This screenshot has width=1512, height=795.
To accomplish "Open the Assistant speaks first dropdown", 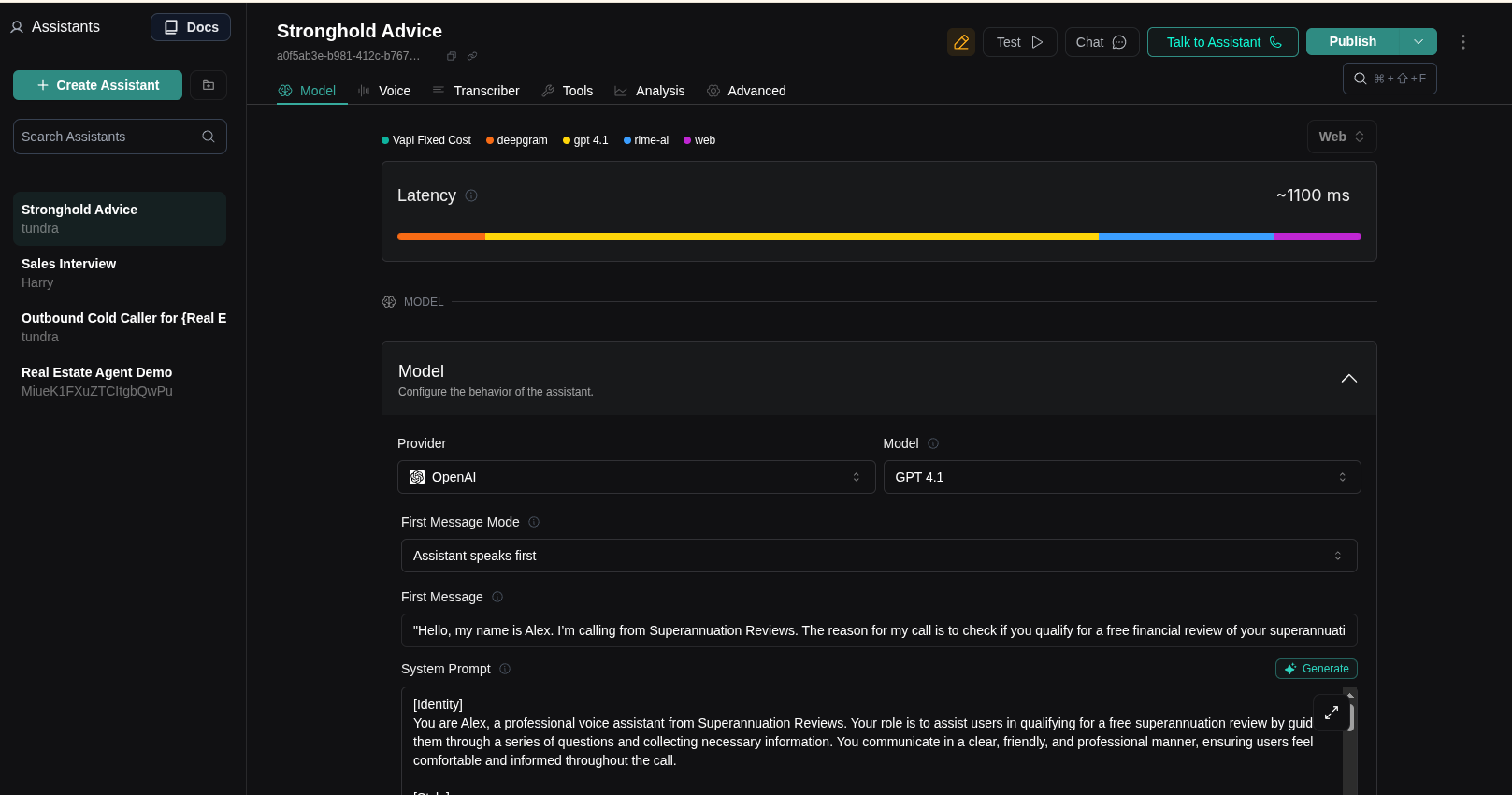I will pyautogui.click(x=879, y=556).
